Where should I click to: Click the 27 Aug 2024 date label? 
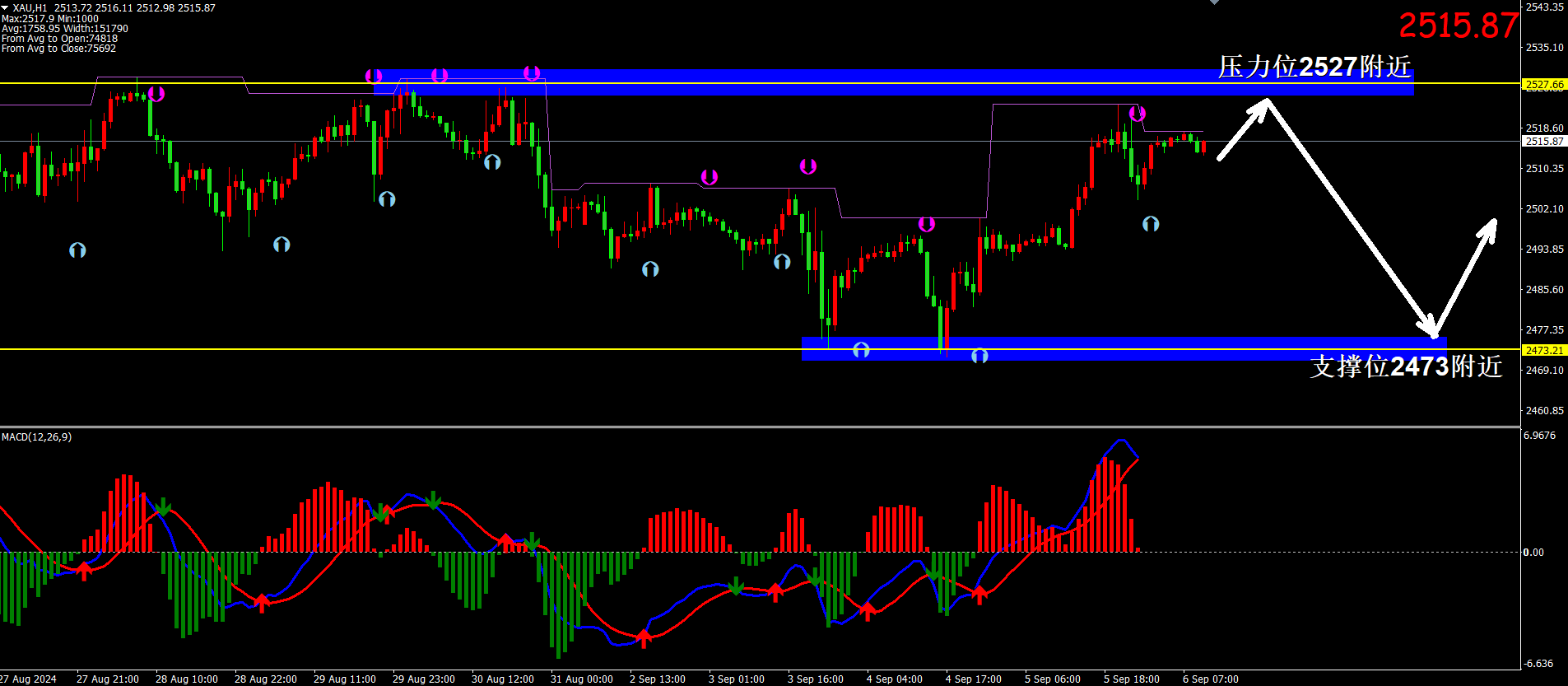pos(28,679)
